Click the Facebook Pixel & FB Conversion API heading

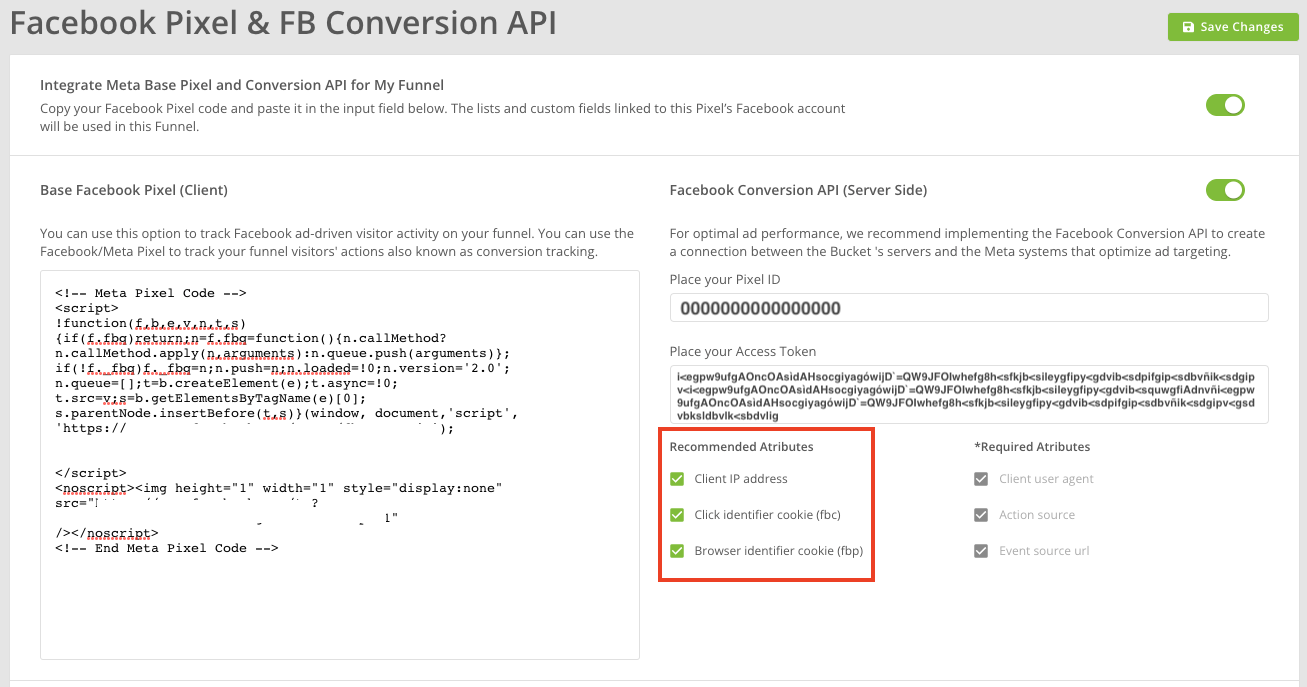tap(283, 24)
